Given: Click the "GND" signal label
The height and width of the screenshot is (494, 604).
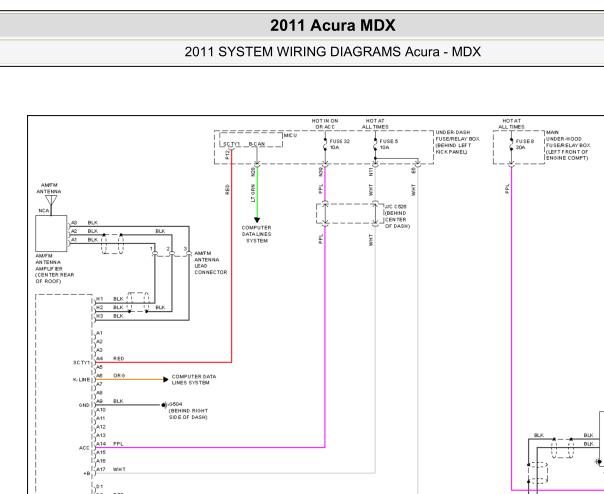Looking at the screenshot, I should click(x=84, y=405).
